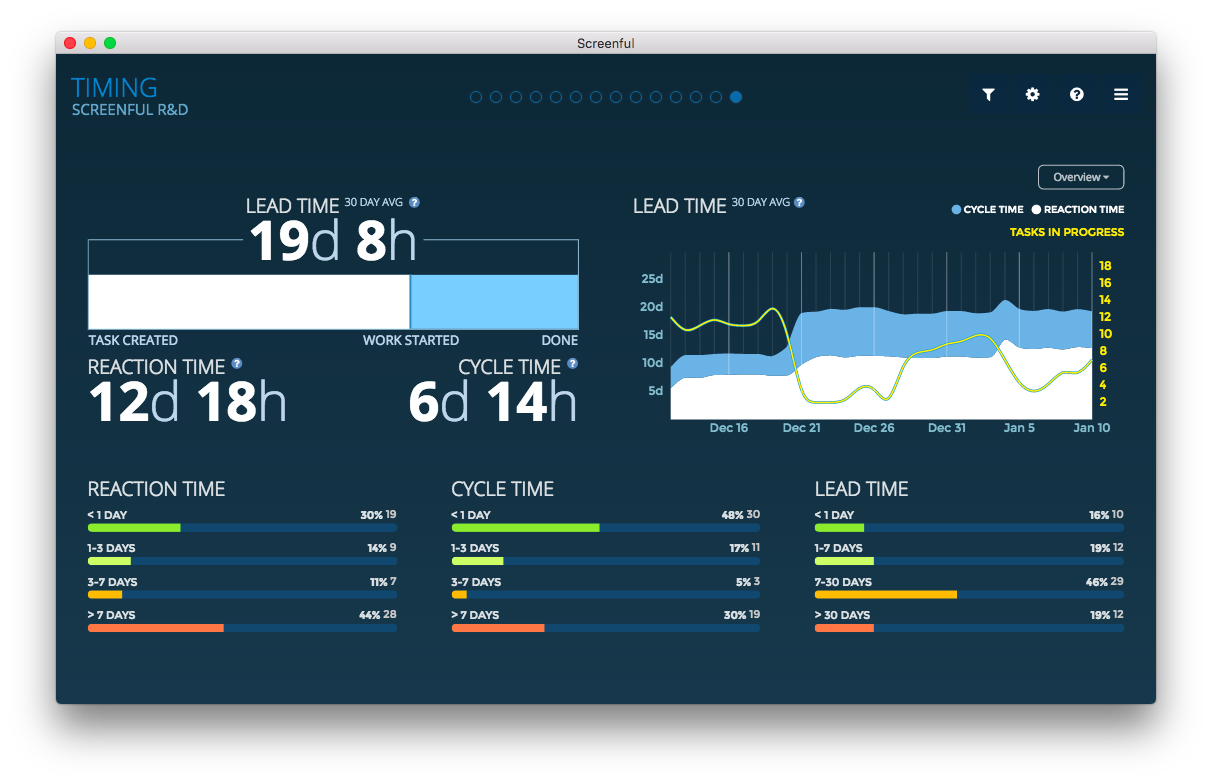Open the settings gear icon
Image resolution: width=1212 pixels, height=784 pixels.
tap(1032, 94)
